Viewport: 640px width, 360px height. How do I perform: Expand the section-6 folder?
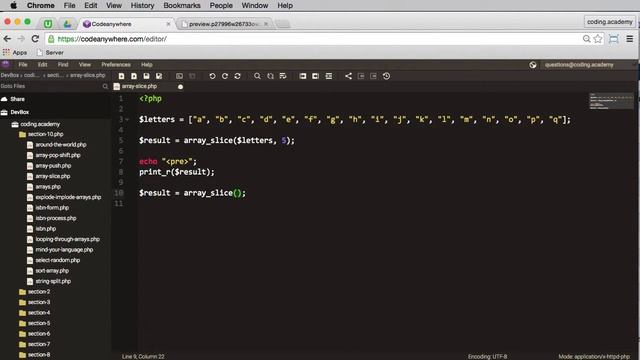coord(39,334)
